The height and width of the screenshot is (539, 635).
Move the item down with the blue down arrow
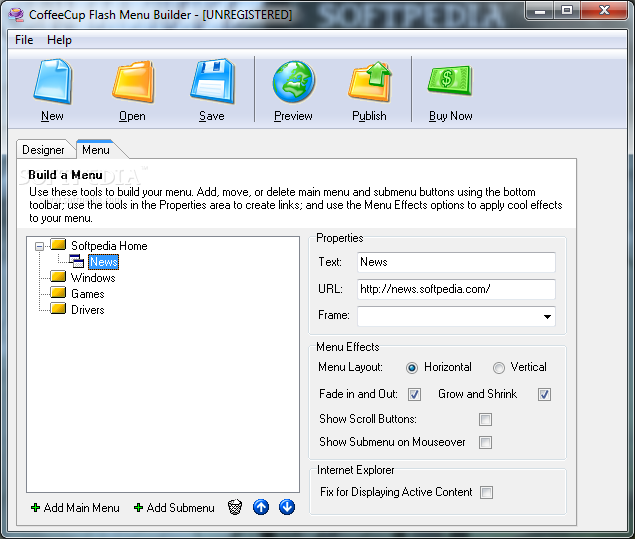287,507
